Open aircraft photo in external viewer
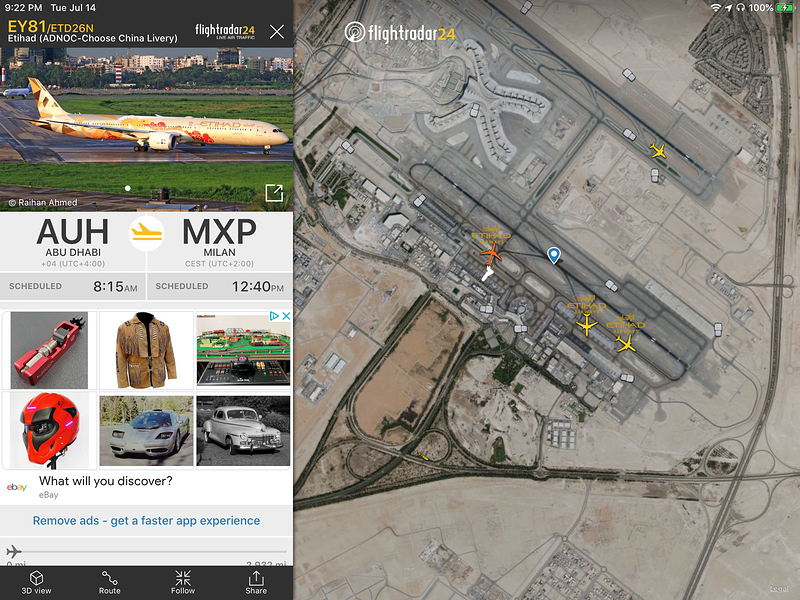This screenshot has height=600, width=800. (274, 193)
